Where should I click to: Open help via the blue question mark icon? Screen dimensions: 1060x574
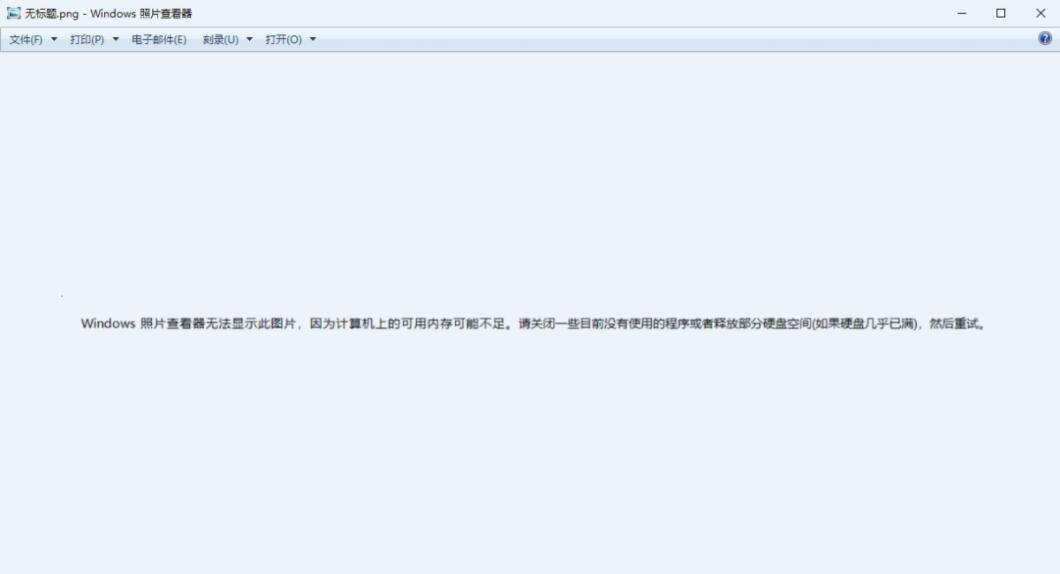coord(1044,39)
